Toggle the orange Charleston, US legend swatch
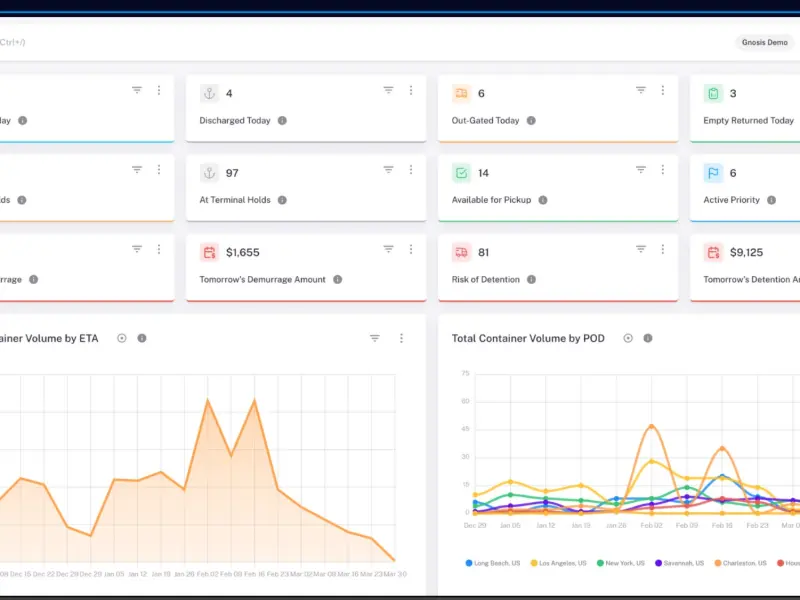Screen dimensions: 800x600 [x=718, y=563]
